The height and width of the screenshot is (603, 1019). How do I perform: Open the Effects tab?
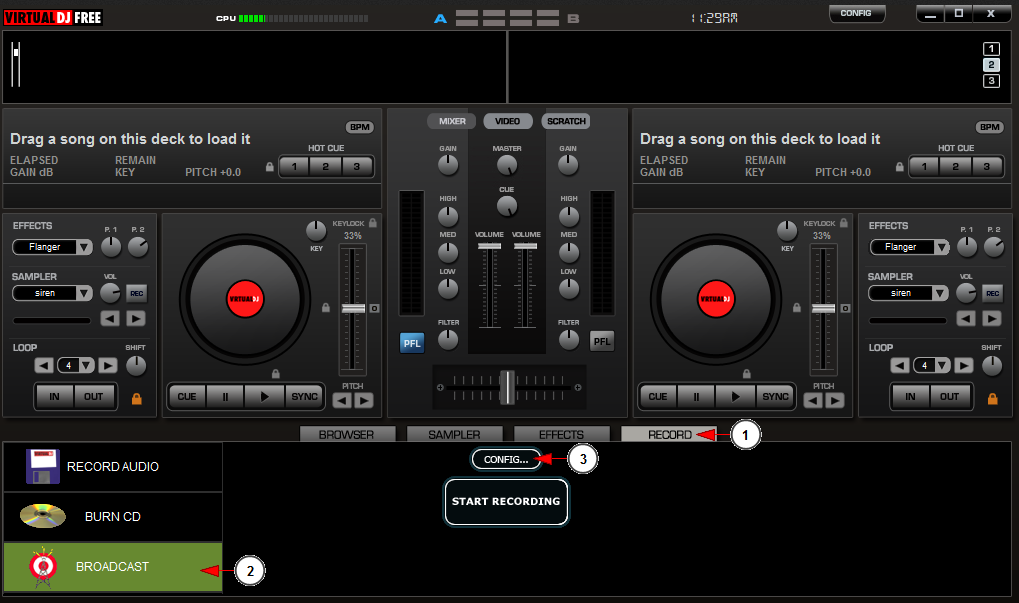click(x=561, y=434)
